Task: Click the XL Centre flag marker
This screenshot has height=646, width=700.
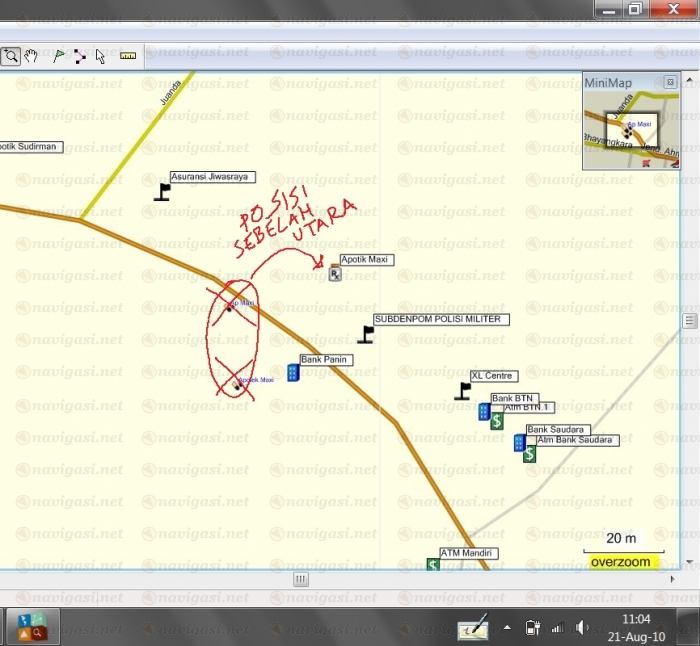Action: [463, 390]
